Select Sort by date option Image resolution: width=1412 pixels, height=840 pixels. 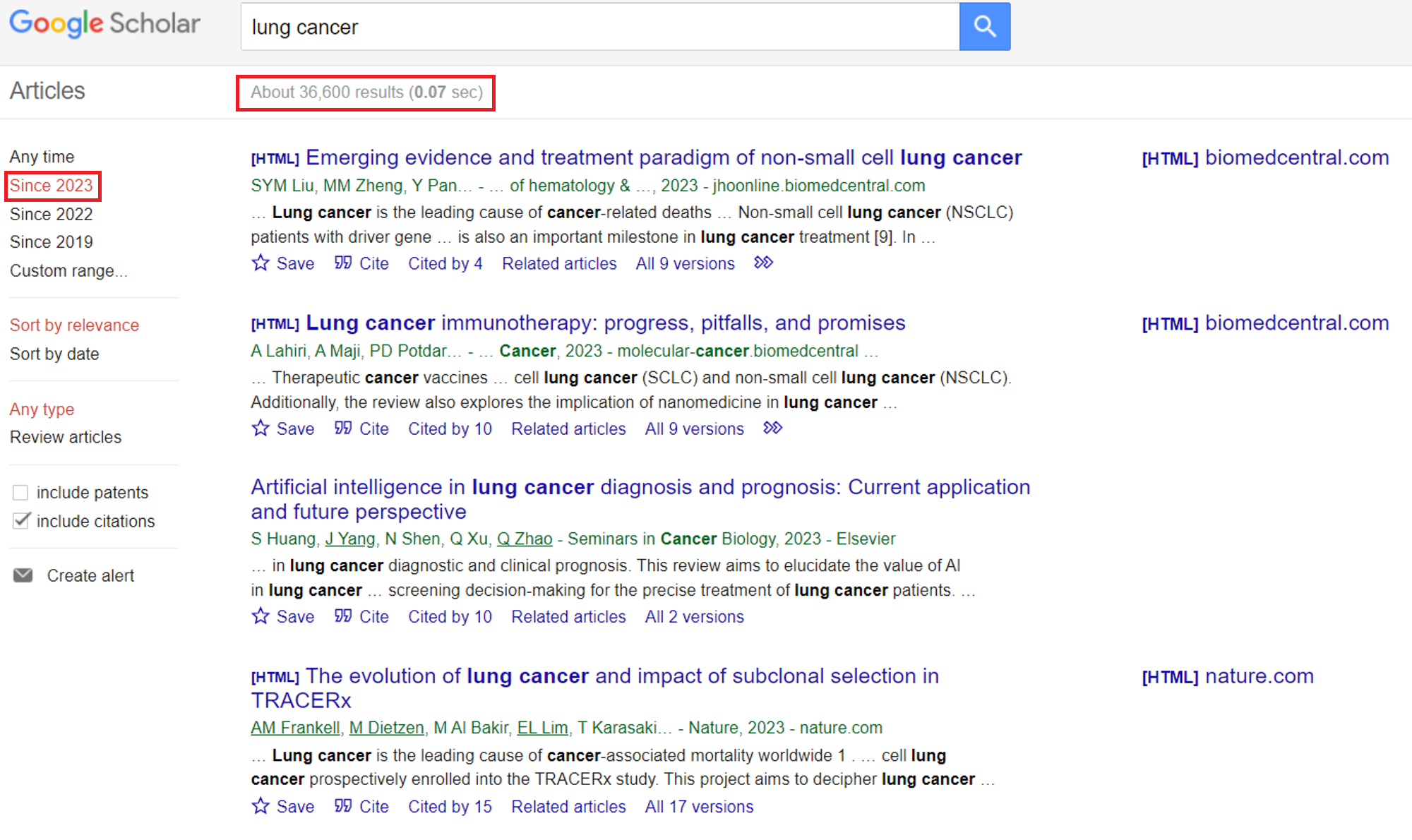pos(54,354)
